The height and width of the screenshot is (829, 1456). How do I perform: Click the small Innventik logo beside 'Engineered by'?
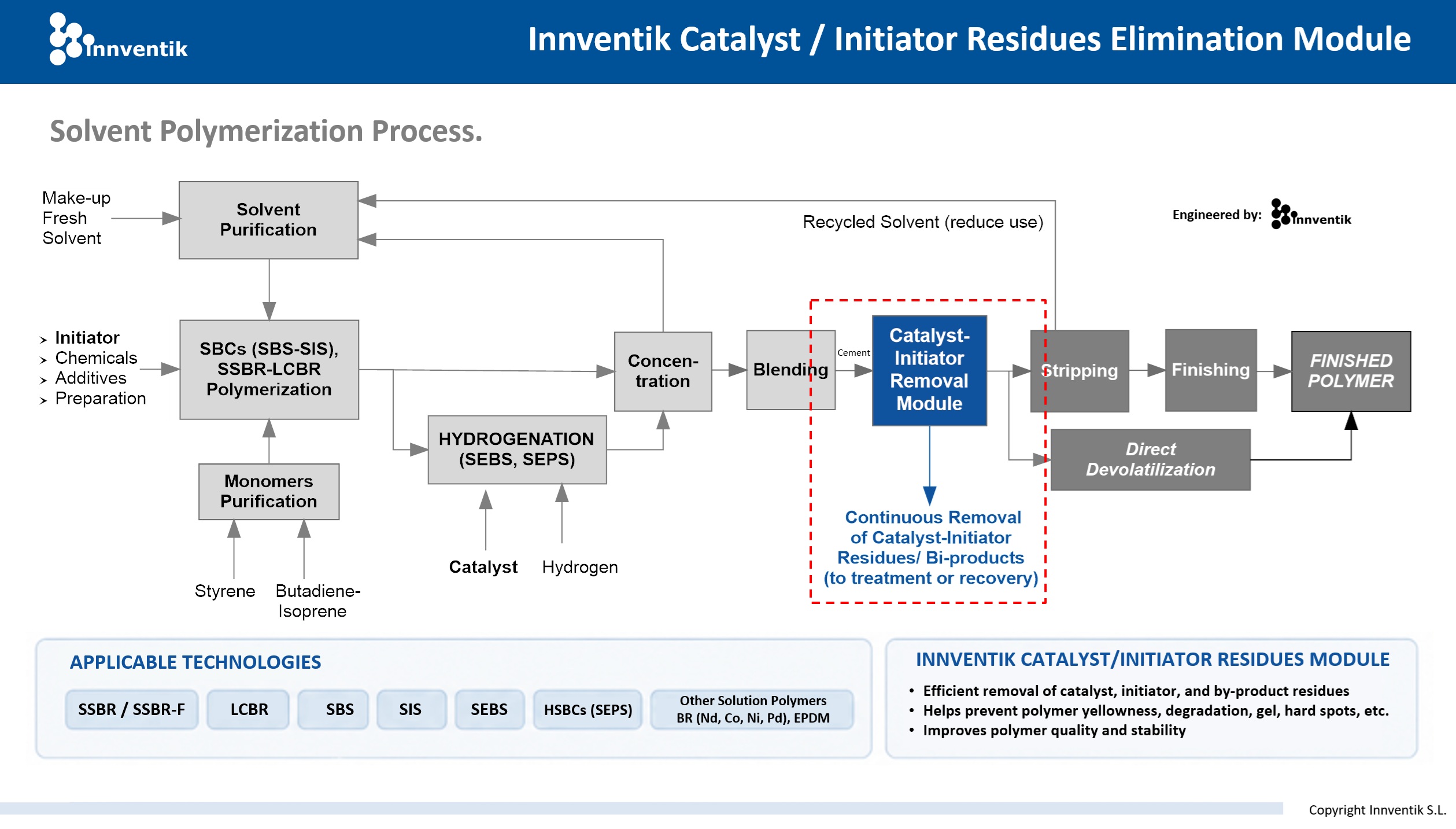(1311, 214)
